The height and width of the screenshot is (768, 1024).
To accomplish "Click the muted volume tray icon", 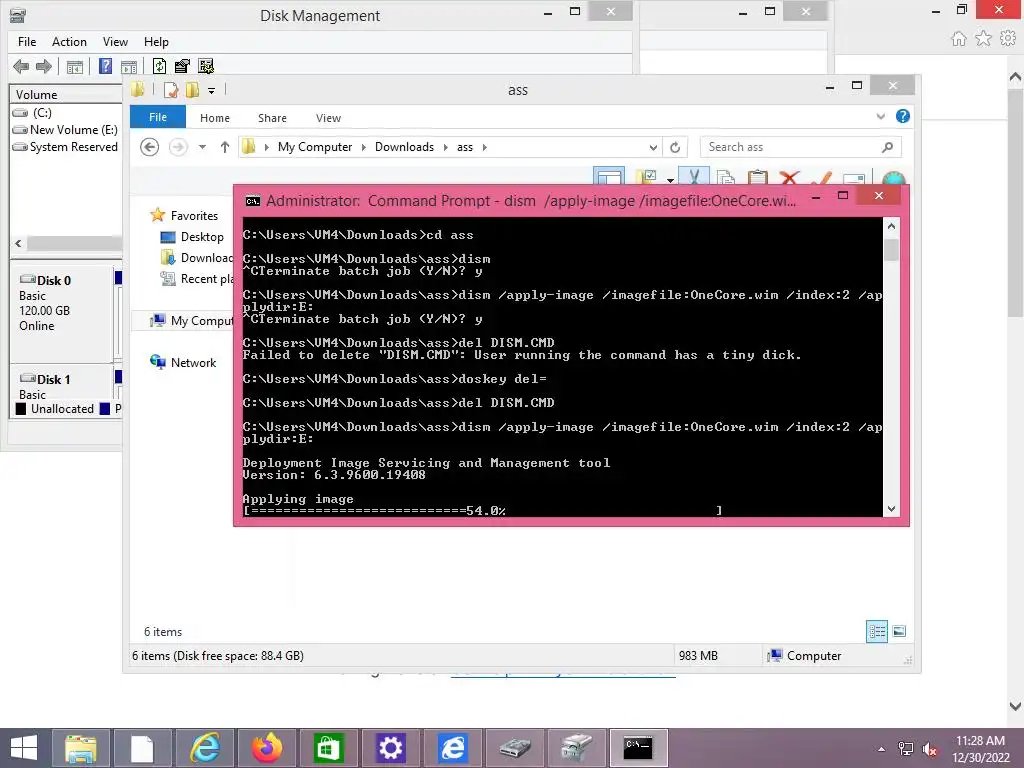I will [930, 748].
